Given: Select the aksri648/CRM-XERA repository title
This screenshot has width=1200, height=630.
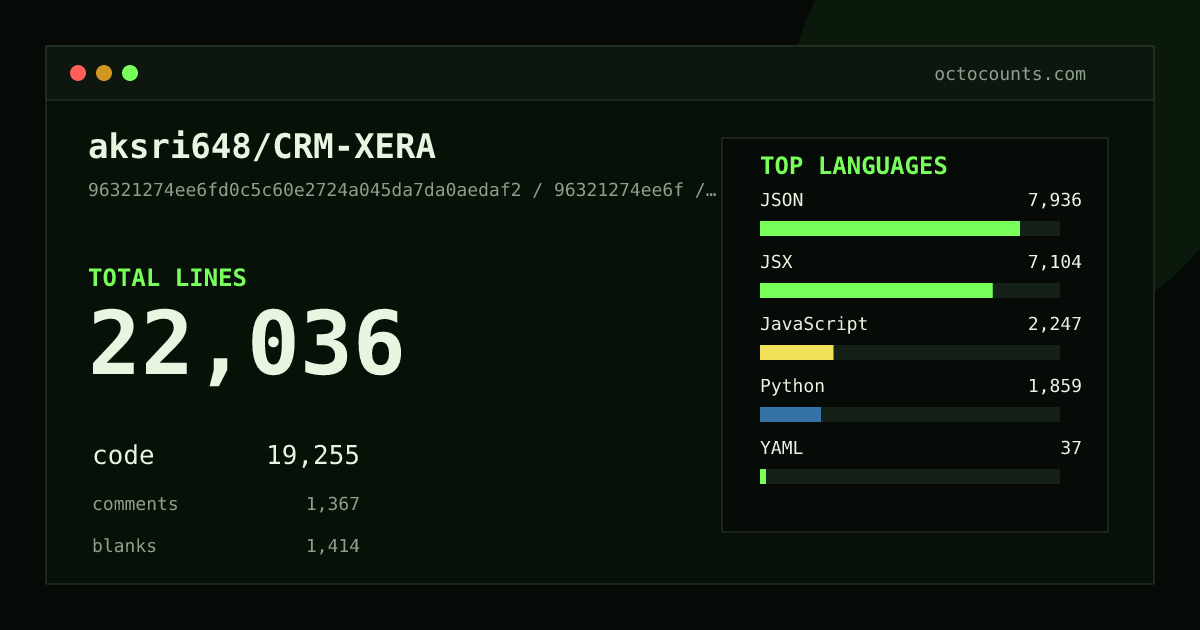Looking at the screenshot, I should 262,147.
